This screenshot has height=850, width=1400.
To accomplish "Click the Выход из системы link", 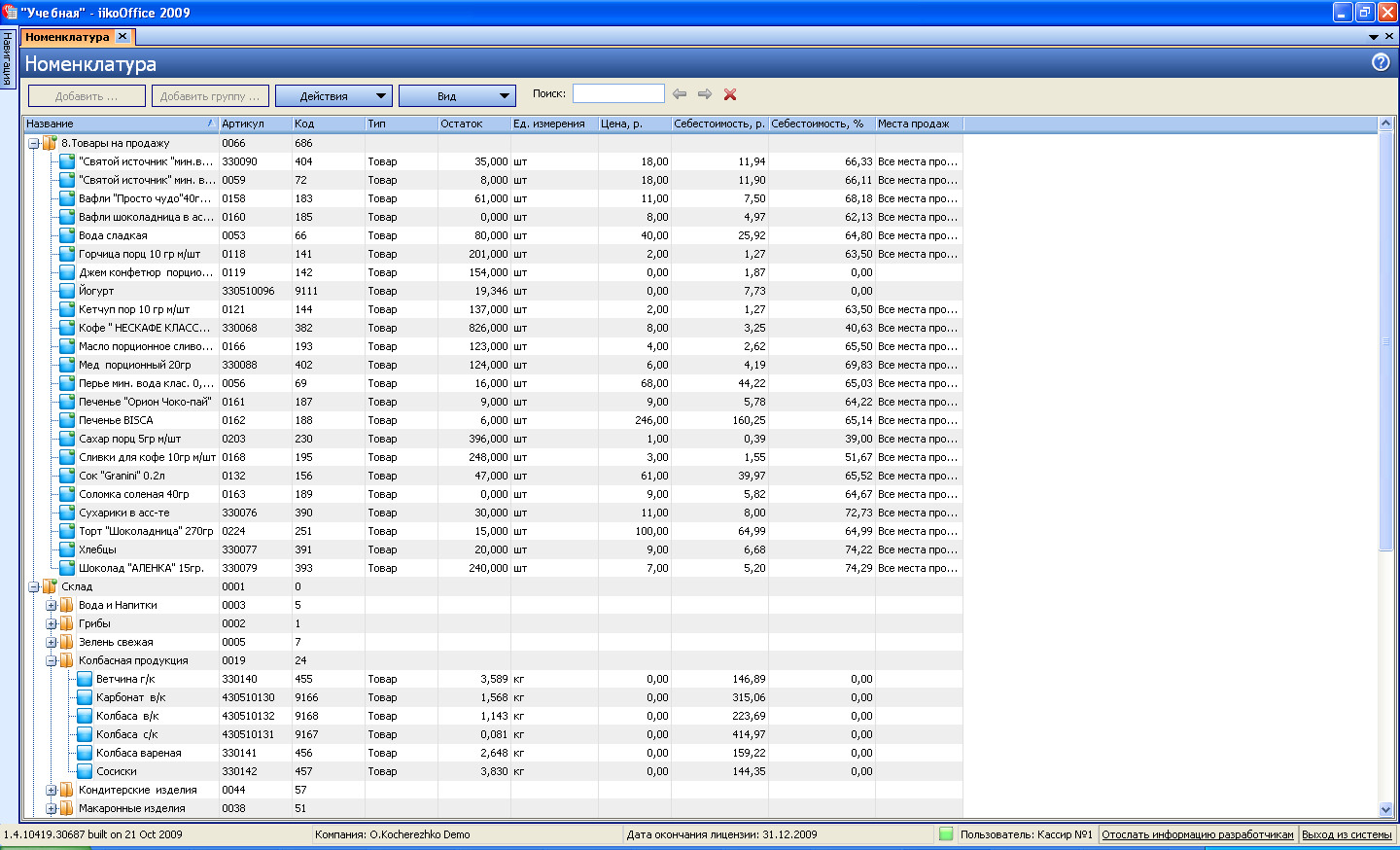I will pos(1347,834).
